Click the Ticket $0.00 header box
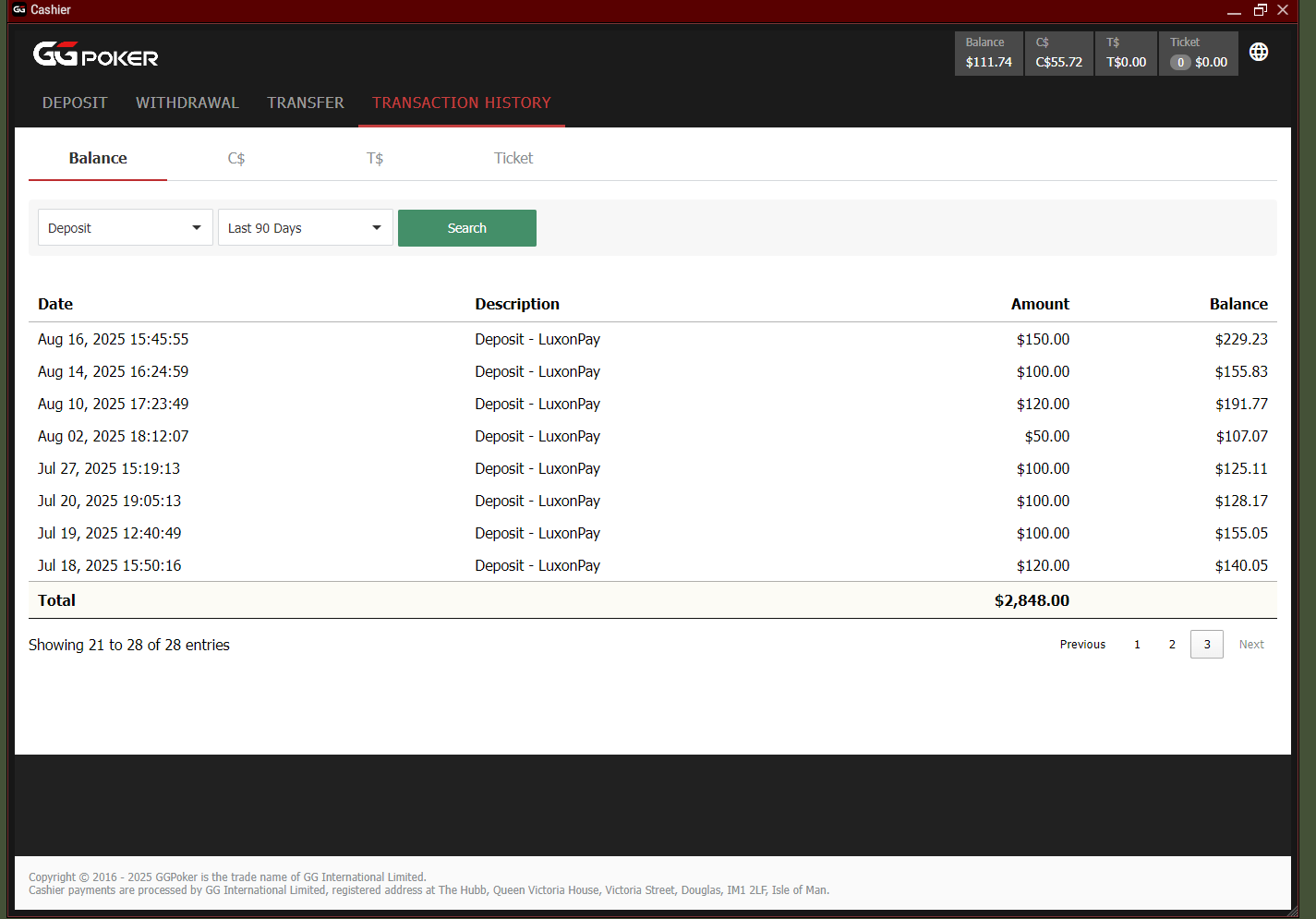Screen dimensions: 1316x919 click(x=1199, y=54)
